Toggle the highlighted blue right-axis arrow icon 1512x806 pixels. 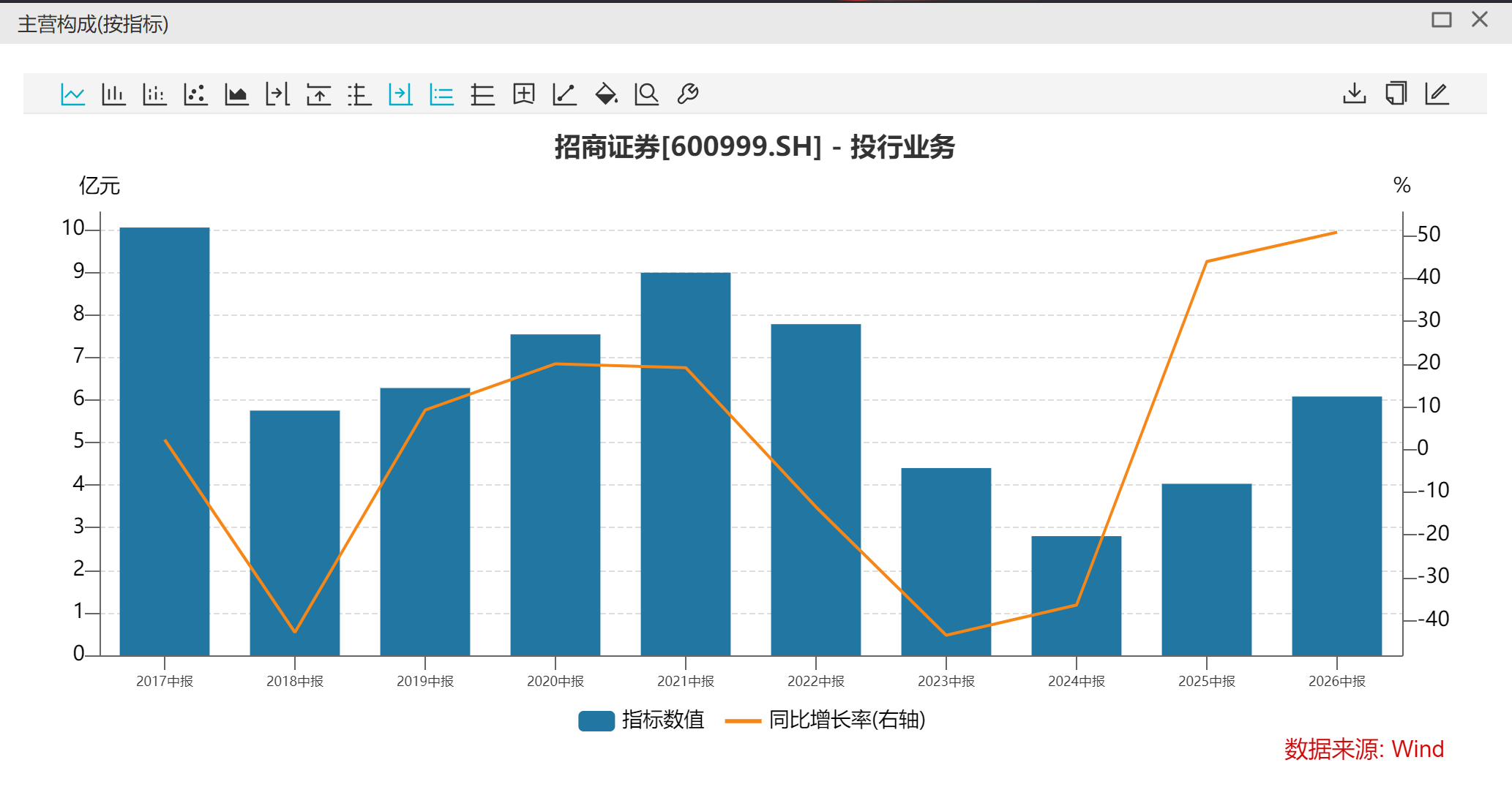400,94
